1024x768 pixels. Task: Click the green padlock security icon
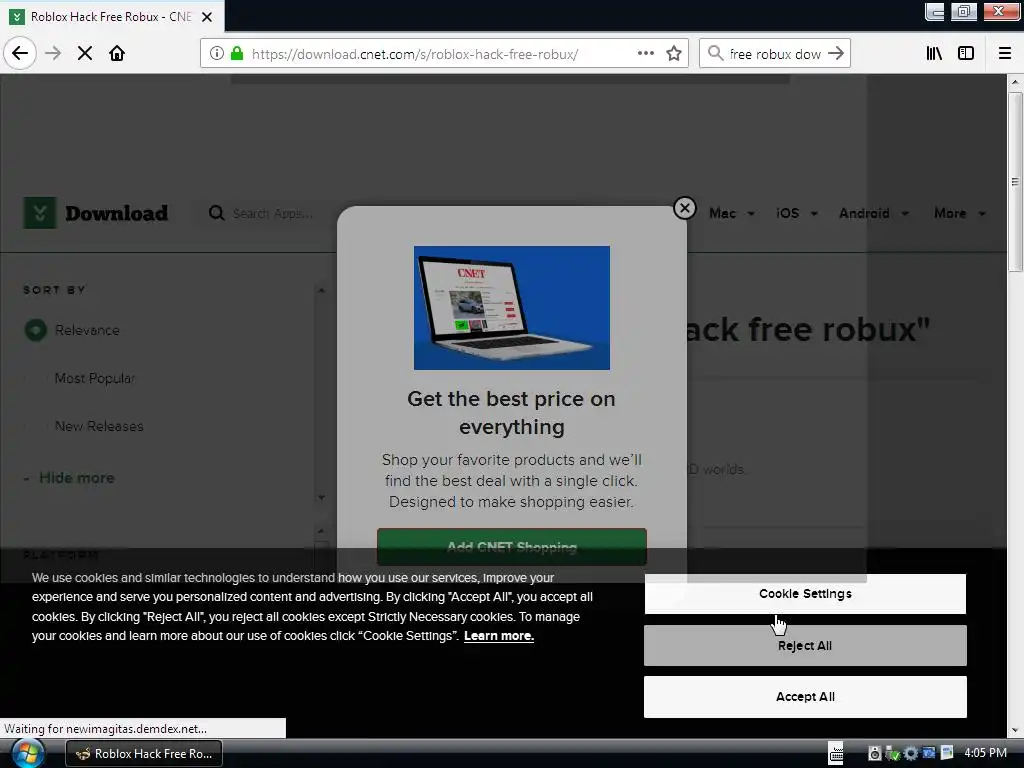pyautogui.click(x=237, y=53)
